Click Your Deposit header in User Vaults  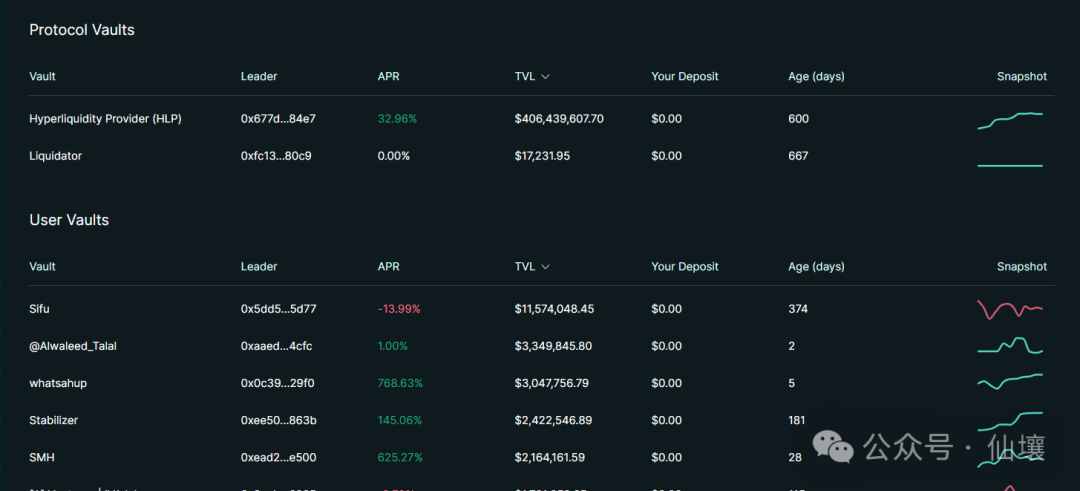[684, 267]
